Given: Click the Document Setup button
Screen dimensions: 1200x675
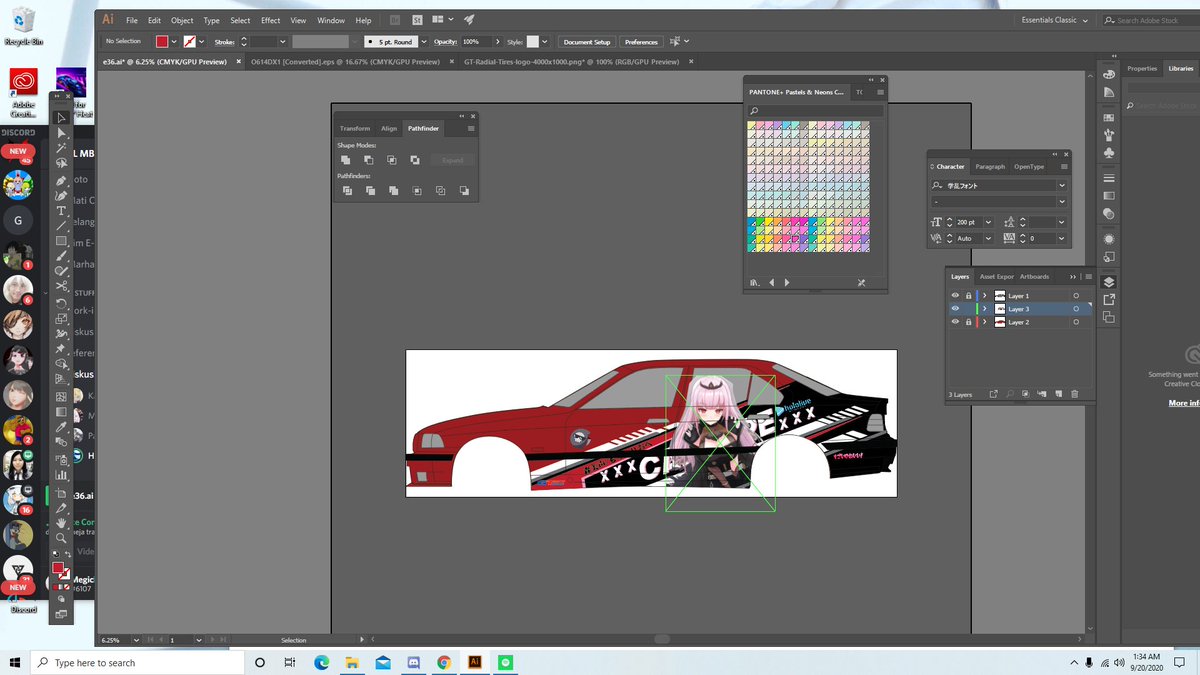Looking at the screenshot, I should pyautogui.click(x=586, y=42).
